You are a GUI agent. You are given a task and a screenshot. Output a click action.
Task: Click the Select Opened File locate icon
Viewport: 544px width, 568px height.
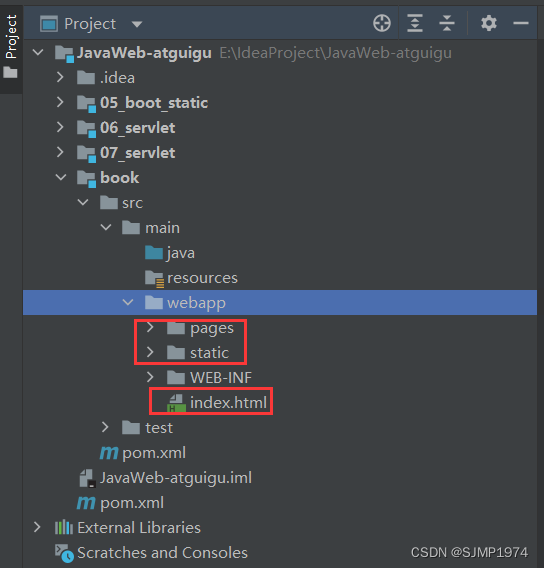382,24
